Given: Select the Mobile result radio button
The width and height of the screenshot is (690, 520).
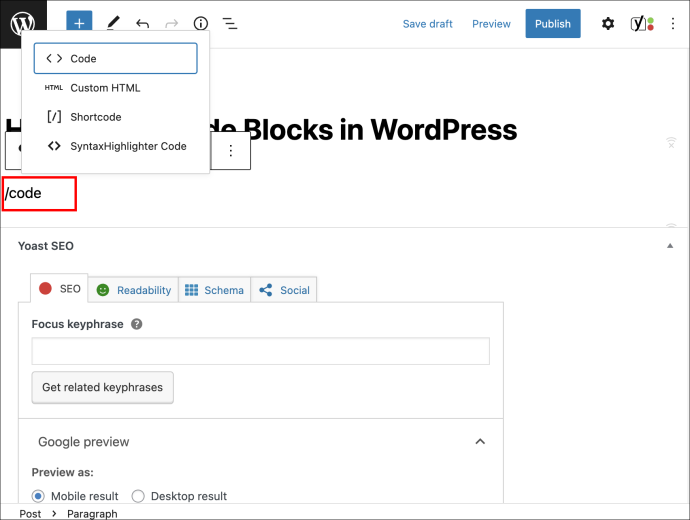Looking at the screenshot, I should (38, 496).
